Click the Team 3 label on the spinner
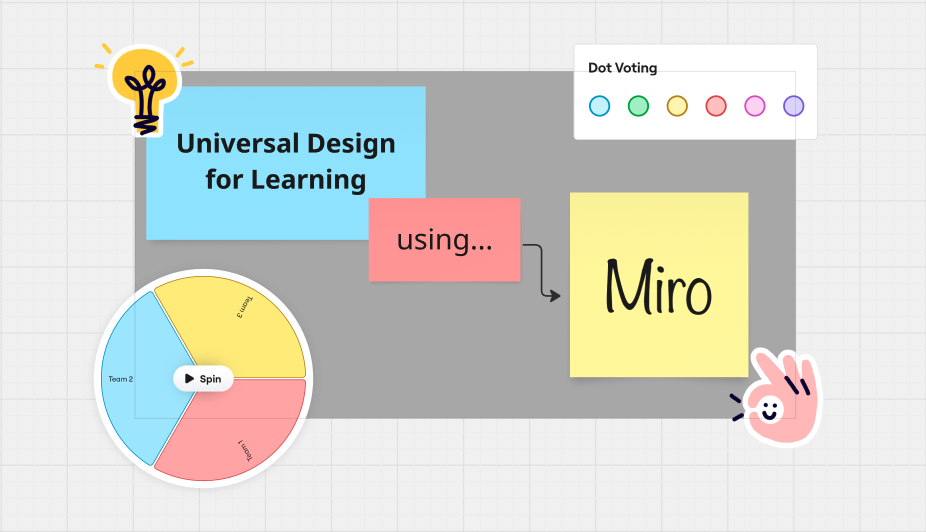Viewport: 926px width, 532px height. 244,307
